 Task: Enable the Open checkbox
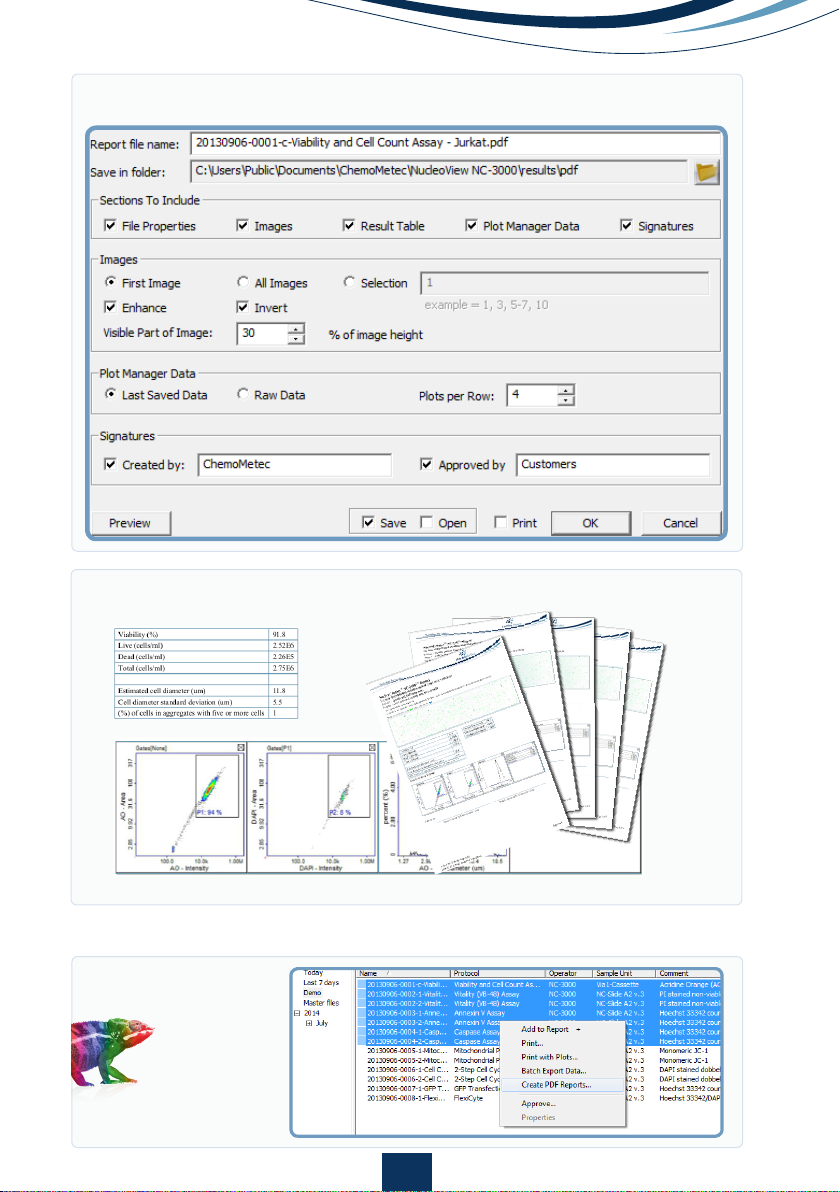click(426, 522)
